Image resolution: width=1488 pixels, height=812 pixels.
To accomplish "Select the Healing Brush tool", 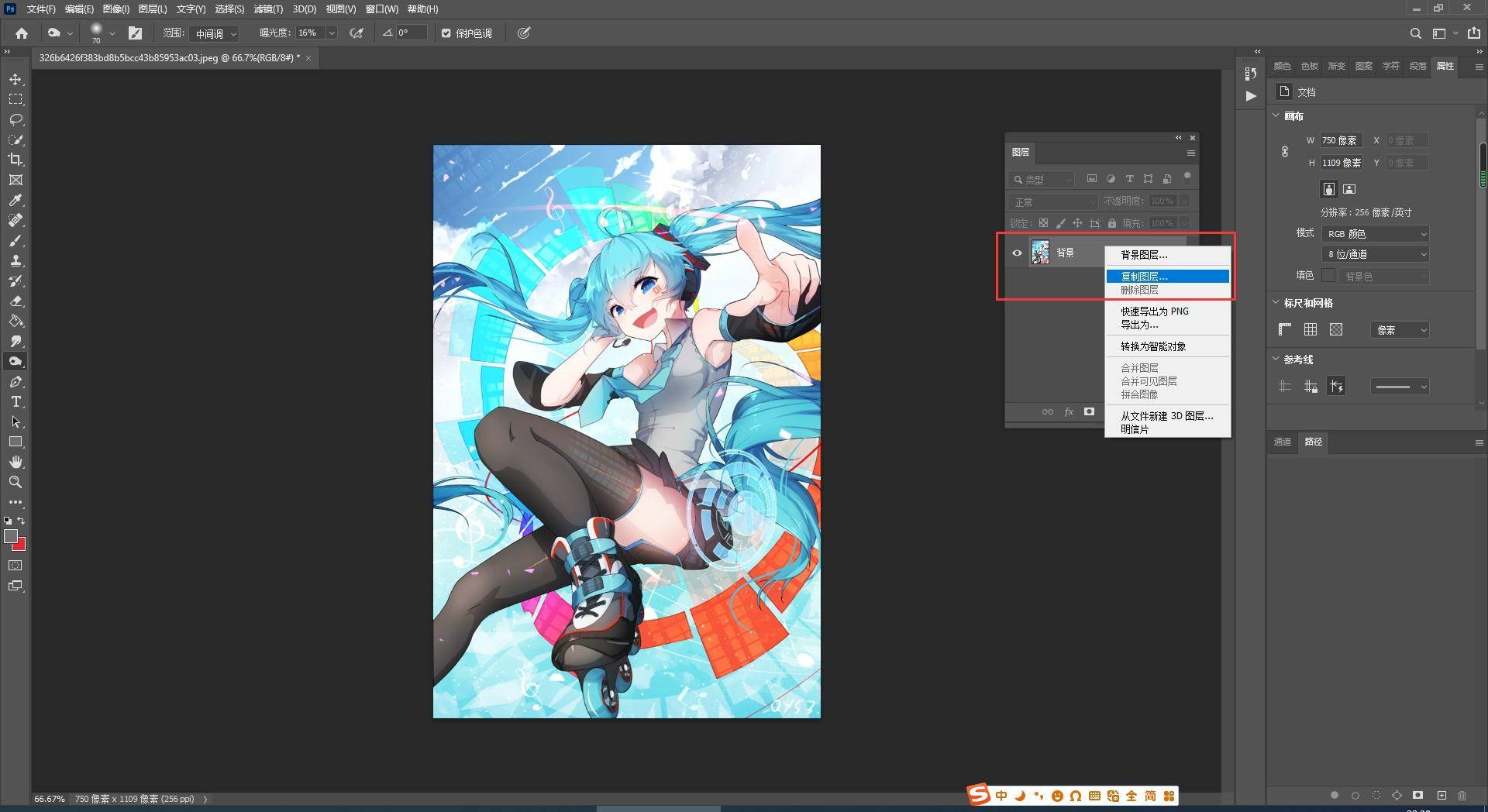I will pyautogui.click(x=15, y=220).
